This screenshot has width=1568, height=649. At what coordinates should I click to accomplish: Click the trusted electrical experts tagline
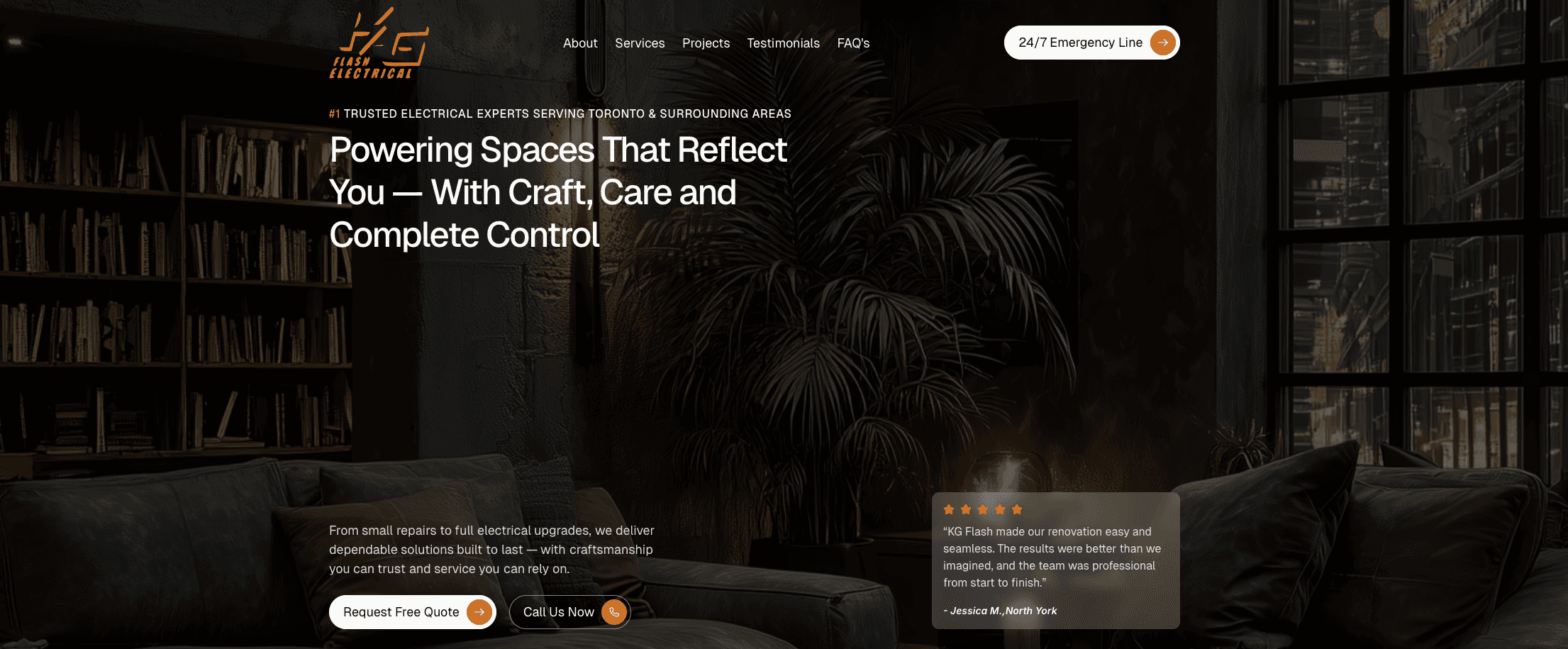560,113
